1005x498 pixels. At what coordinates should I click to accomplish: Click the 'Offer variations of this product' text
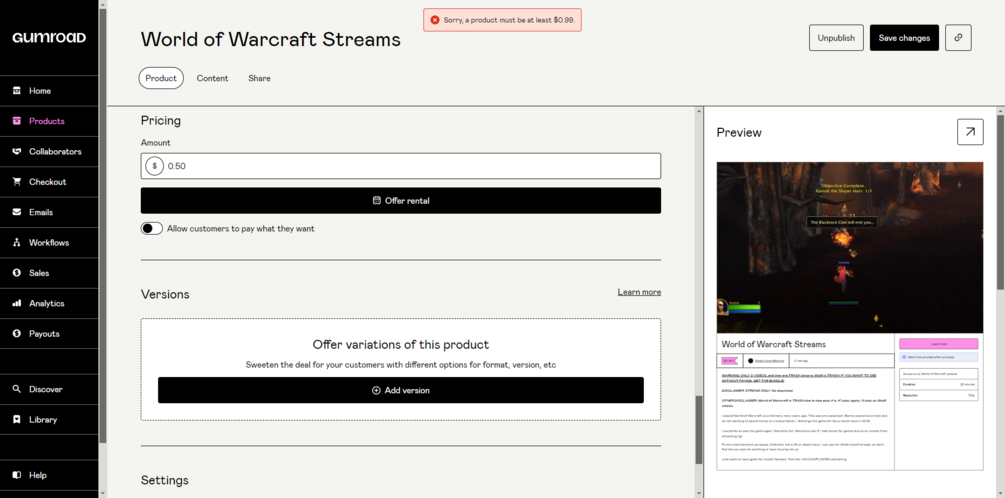tap(401, 344)
